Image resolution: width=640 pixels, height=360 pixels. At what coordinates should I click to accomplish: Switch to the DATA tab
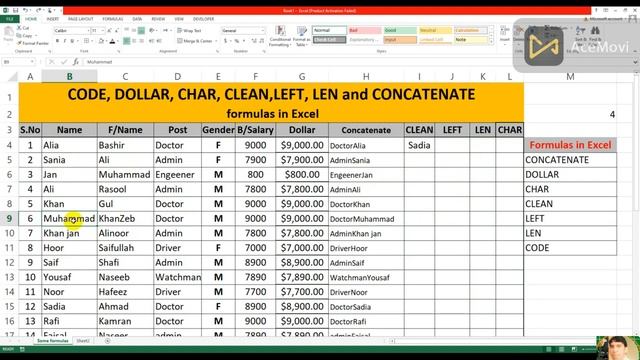tap(137, 19)
